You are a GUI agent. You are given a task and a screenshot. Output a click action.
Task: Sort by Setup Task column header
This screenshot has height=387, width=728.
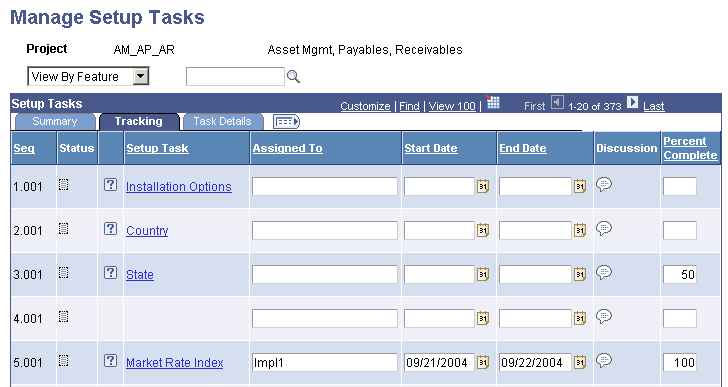(x=157, y=148)
